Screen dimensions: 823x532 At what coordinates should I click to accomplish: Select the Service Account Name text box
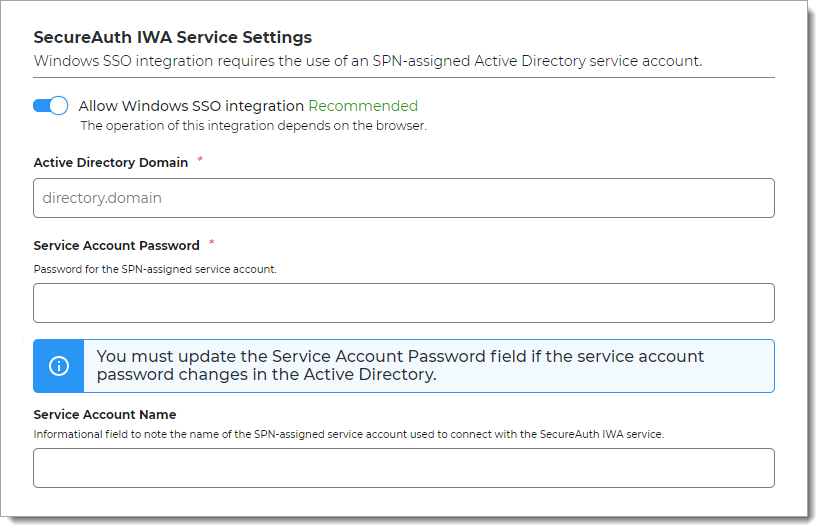click(403, 467)
